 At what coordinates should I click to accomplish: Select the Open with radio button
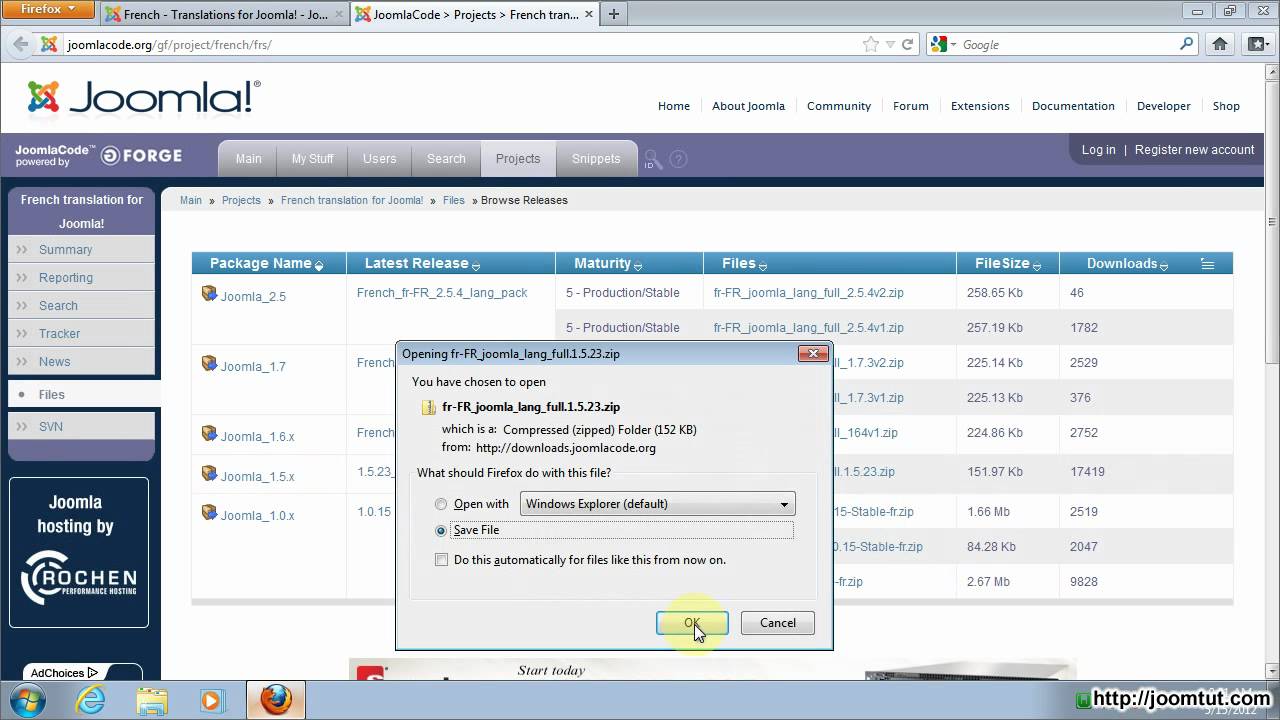(441, 505)
